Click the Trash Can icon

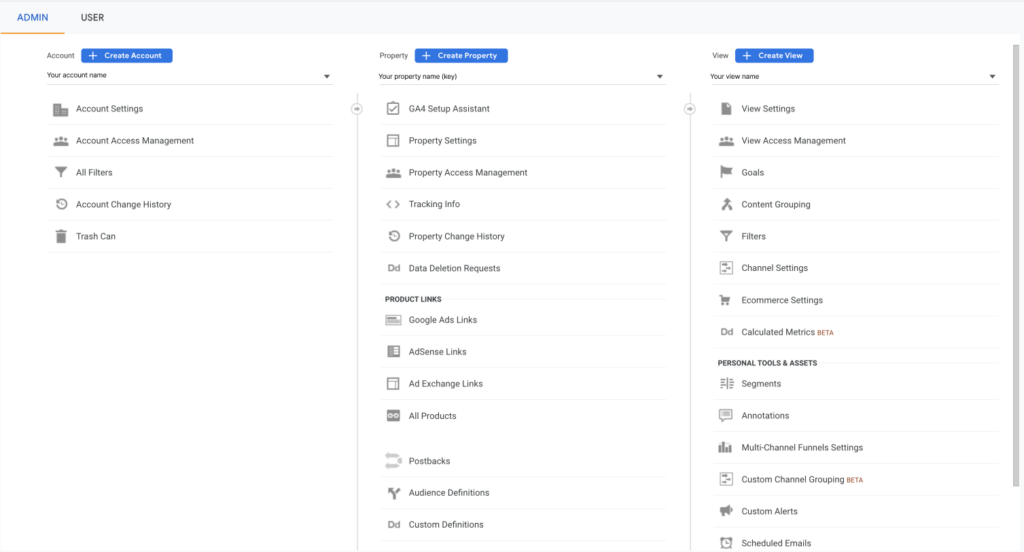[x=61, y=237]
